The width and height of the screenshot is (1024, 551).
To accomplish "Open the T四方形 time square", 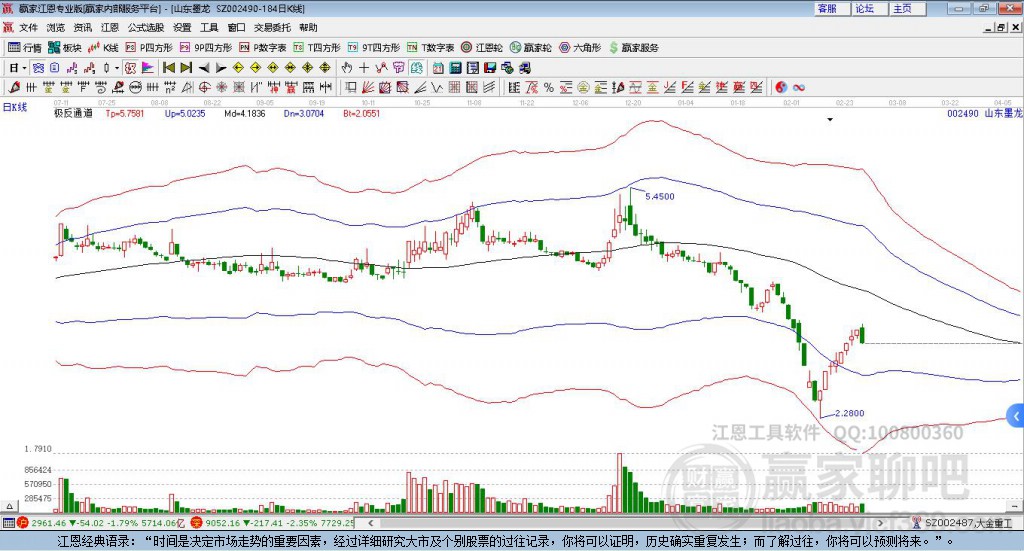I will pos(317,48).
